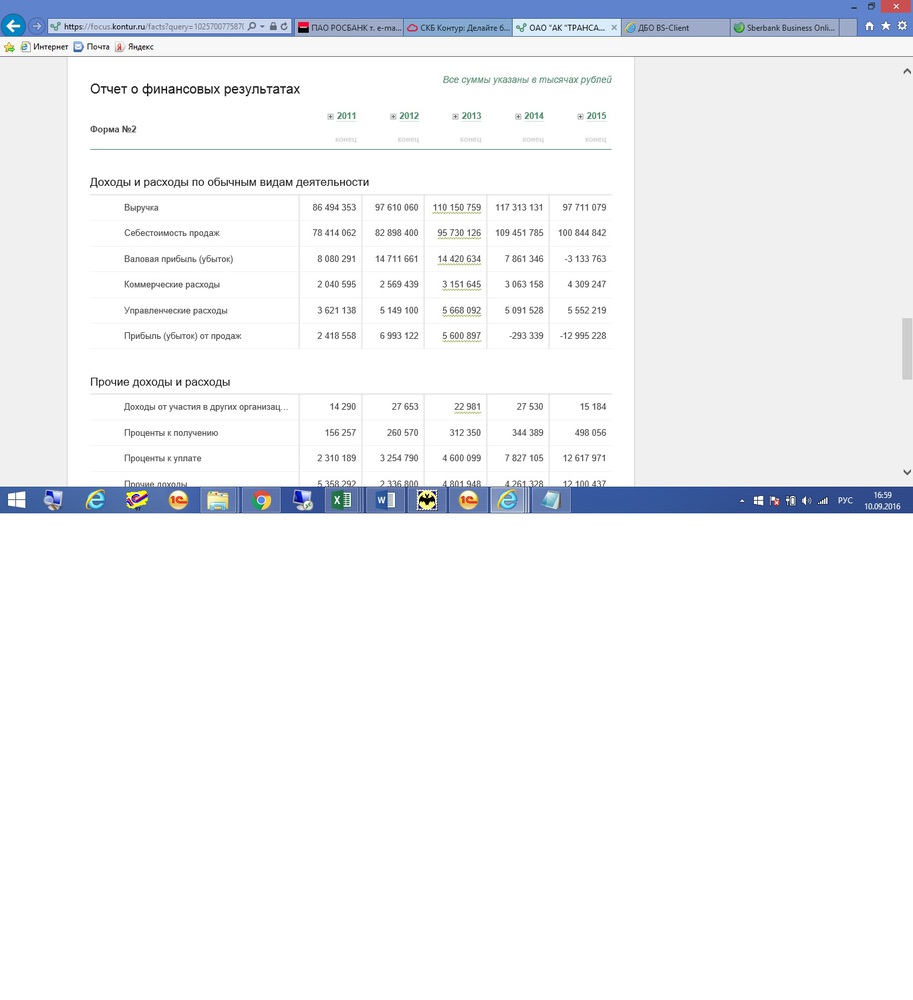Image resolution: width=913 pixels, height=1000 pixels.
Task: Open the browser Home icon
Action: (870, 26)
